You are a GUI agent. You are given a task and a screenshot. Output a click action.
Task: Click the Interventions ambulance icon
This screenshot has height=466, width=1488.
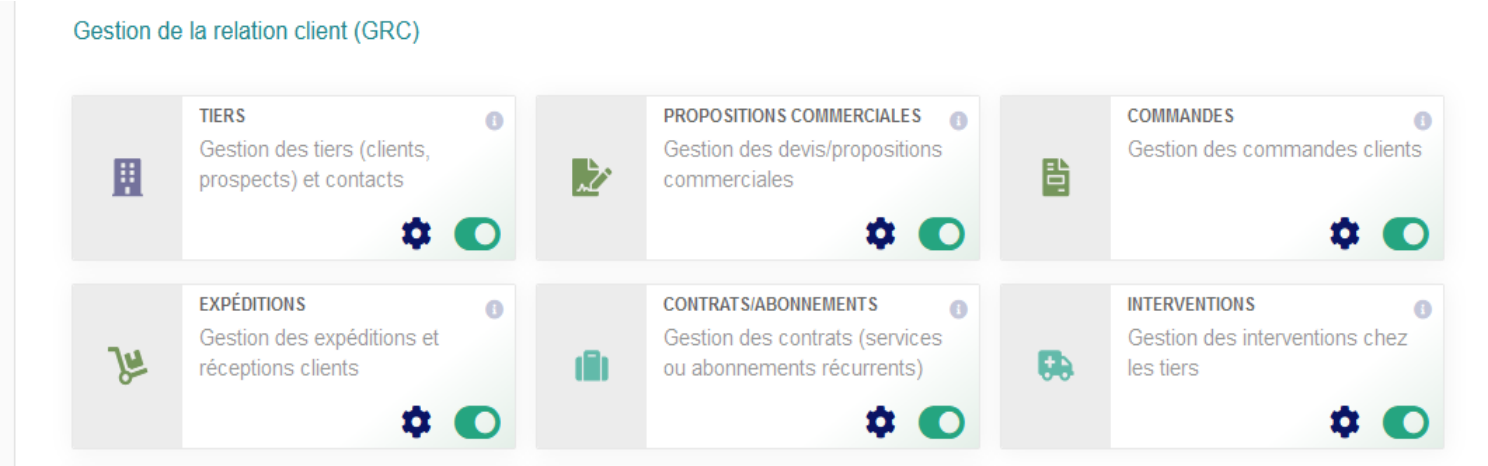click(x=1055, y=366)
